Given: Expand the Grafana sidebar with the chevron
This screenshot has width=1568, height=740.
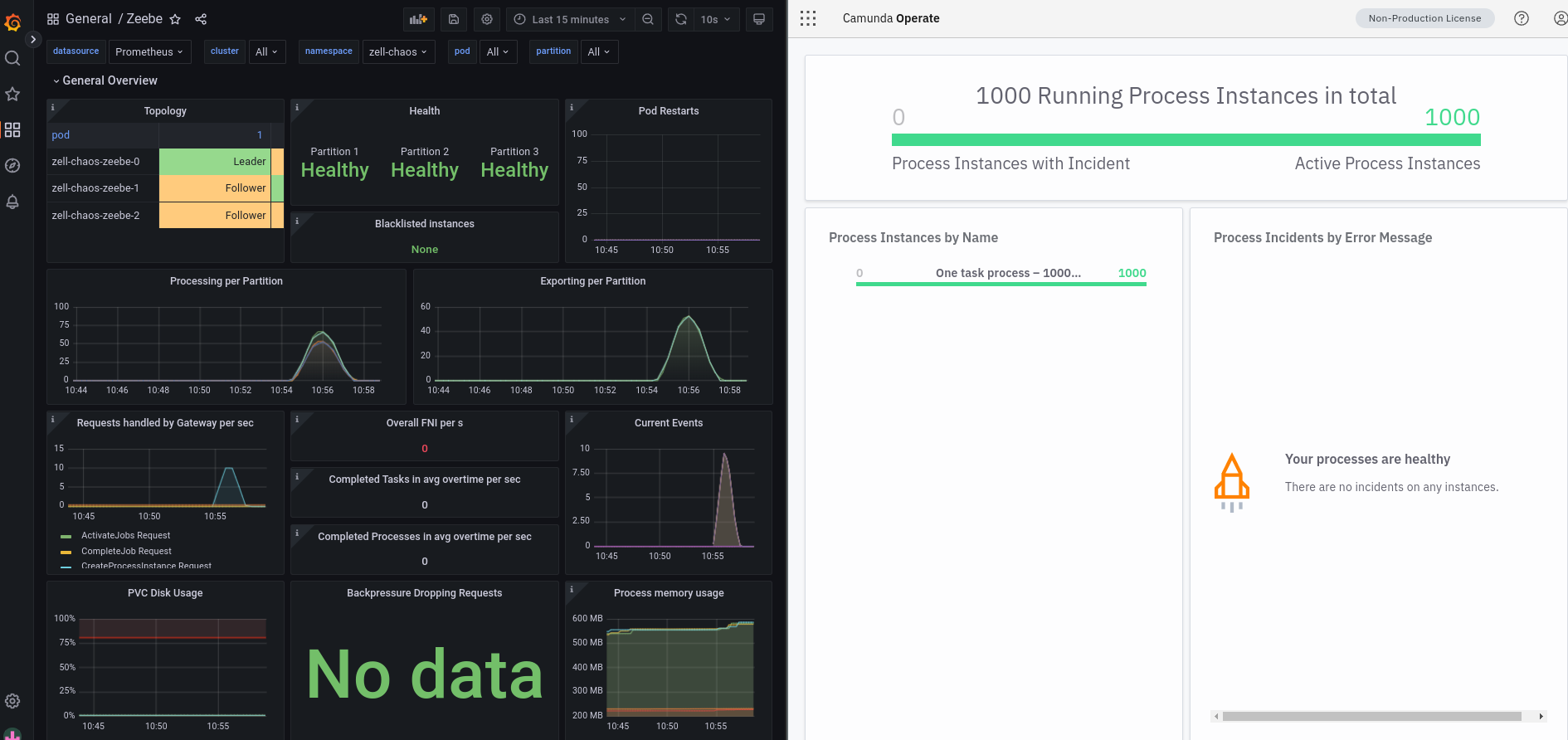Looking at the screenshot, I should click(33, 39).
